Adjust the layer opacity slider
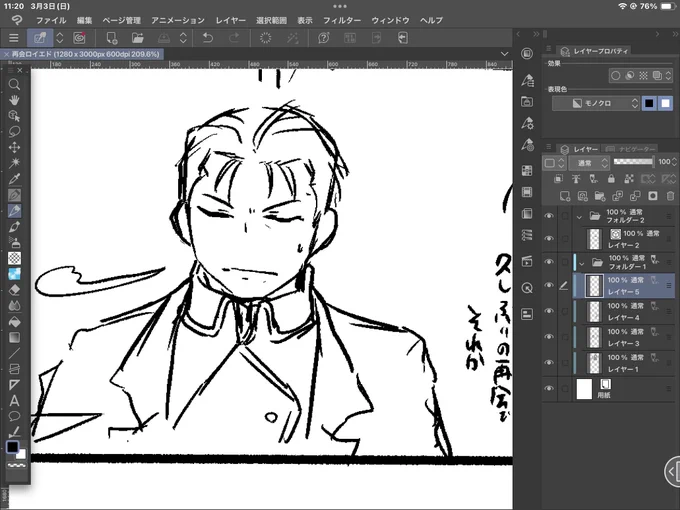The height and width of the screenshot is (510, 680). pyautogui.click(x=633, y=162)
